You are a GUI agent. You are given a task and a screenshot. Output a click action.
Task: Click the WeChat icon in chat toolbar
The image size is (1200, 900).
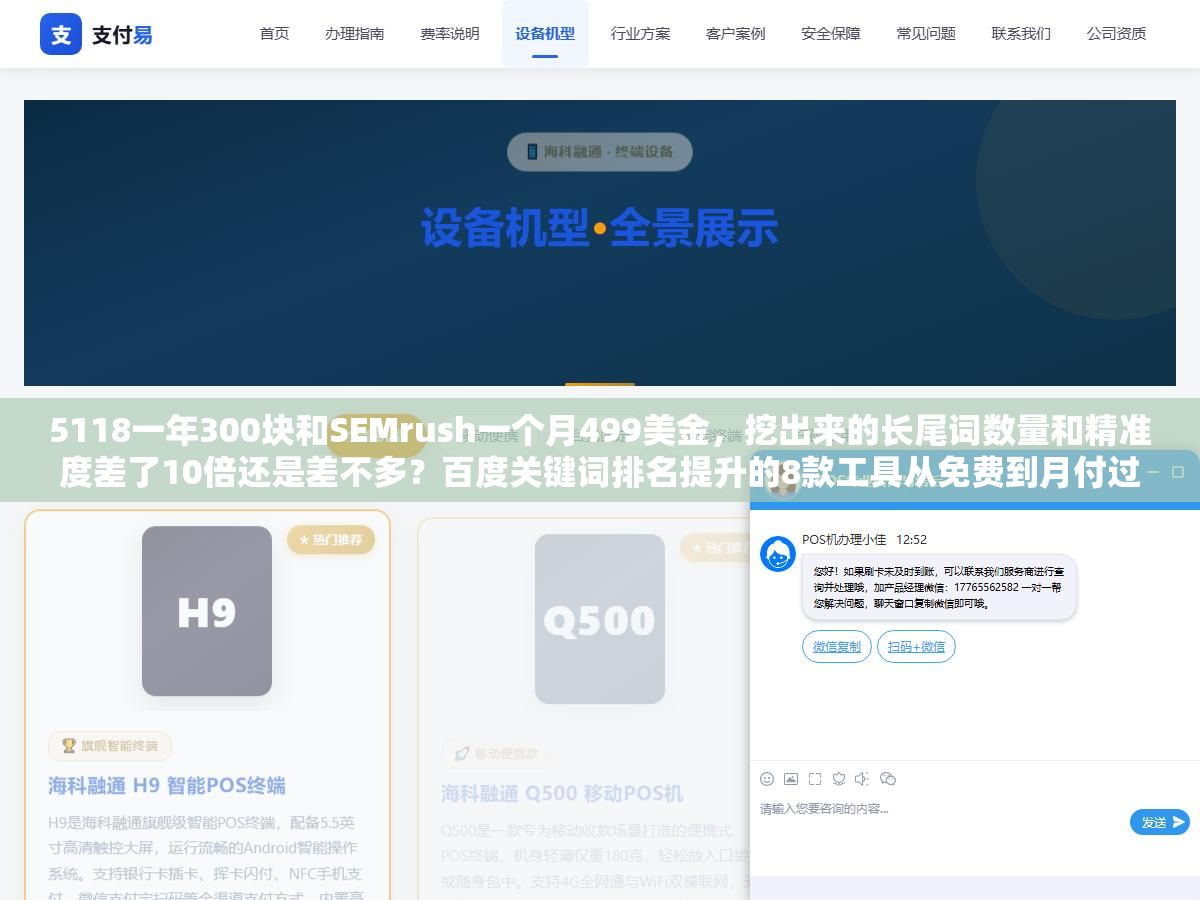click(888, 779)
